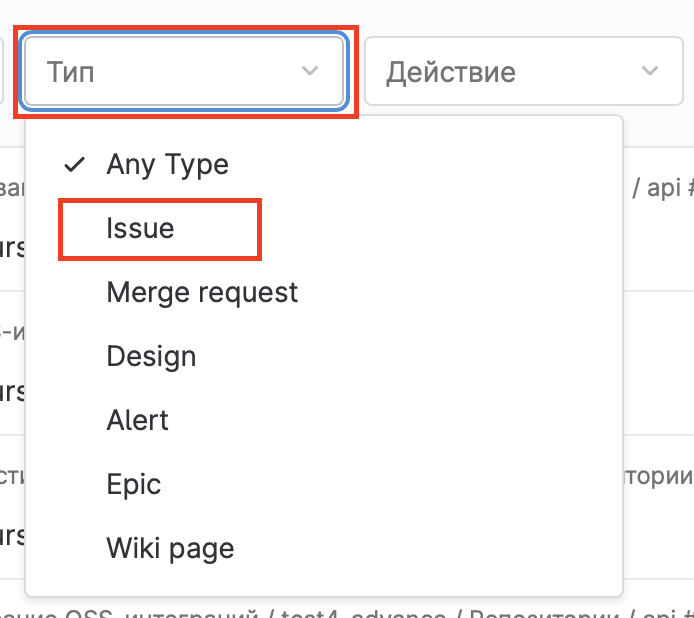Choose Issue from the type list

(141, 229)
